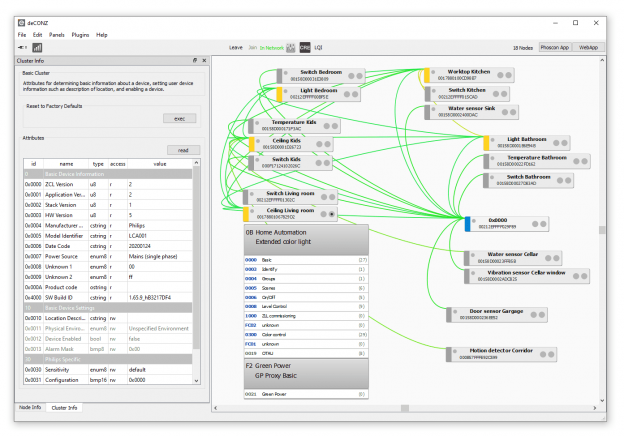624x436 pixels.
Task: Switch to the Node Info tab
Action: [30, 408]
